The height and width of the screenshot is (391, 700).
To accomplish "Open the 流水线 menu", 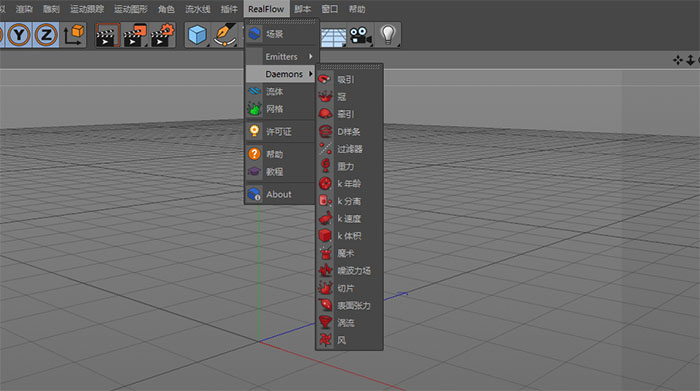I will 198,9.
